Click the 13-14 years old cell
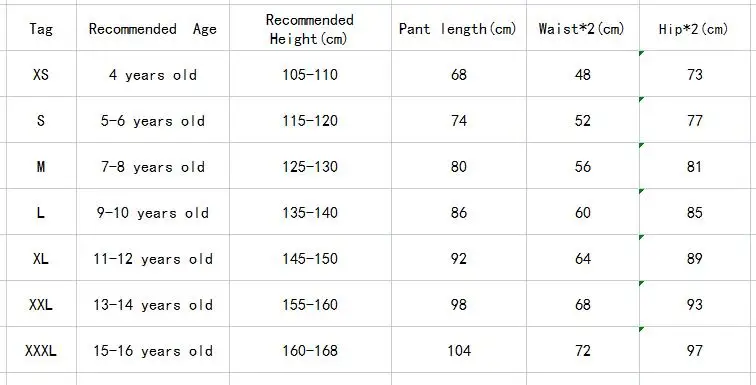Viewport: 756px width, 385px height. click(153, 304)
